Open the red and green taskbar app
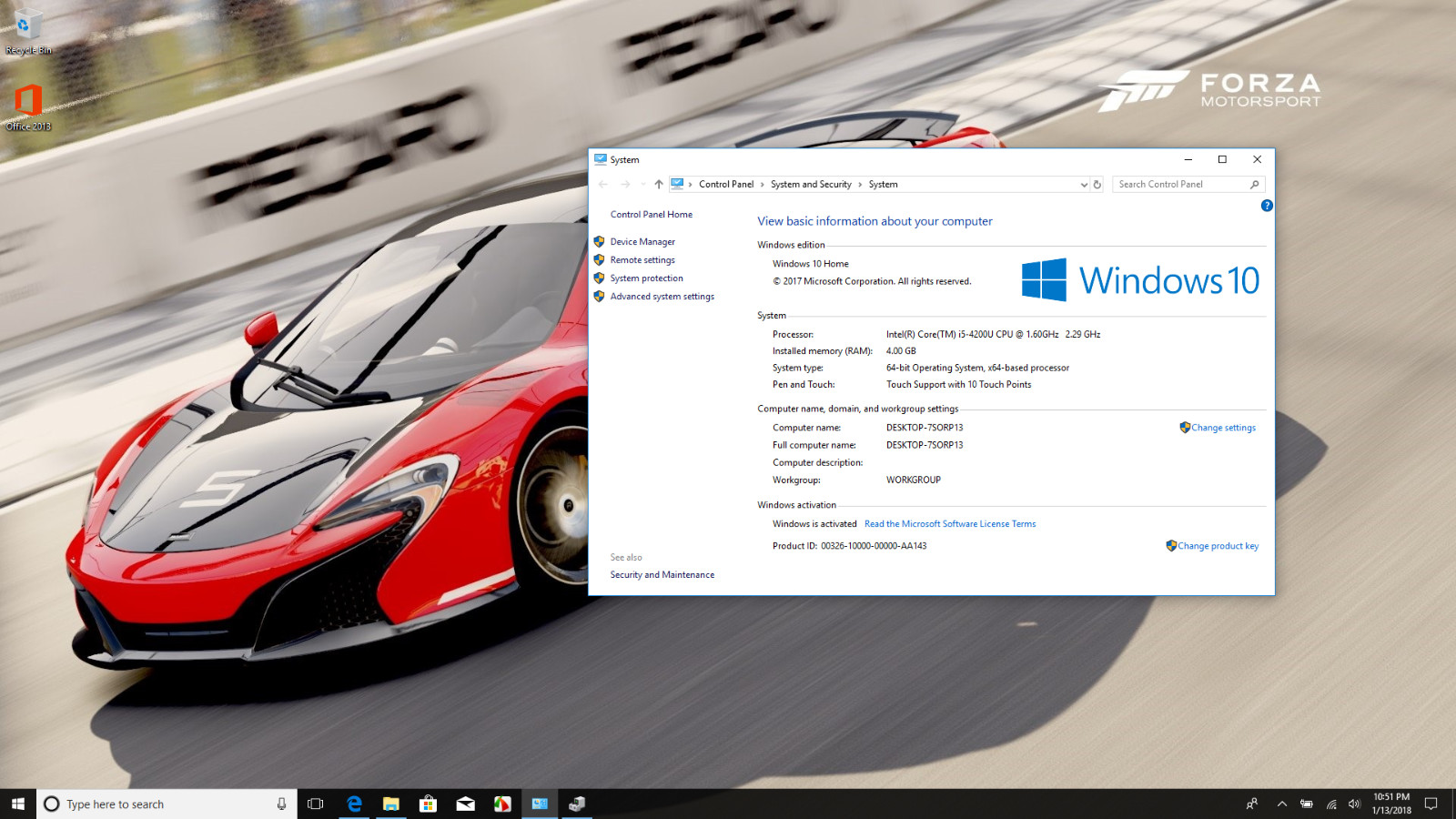Screen dimensions: 1456x819 pyautogui.click(x=502, y=804)
